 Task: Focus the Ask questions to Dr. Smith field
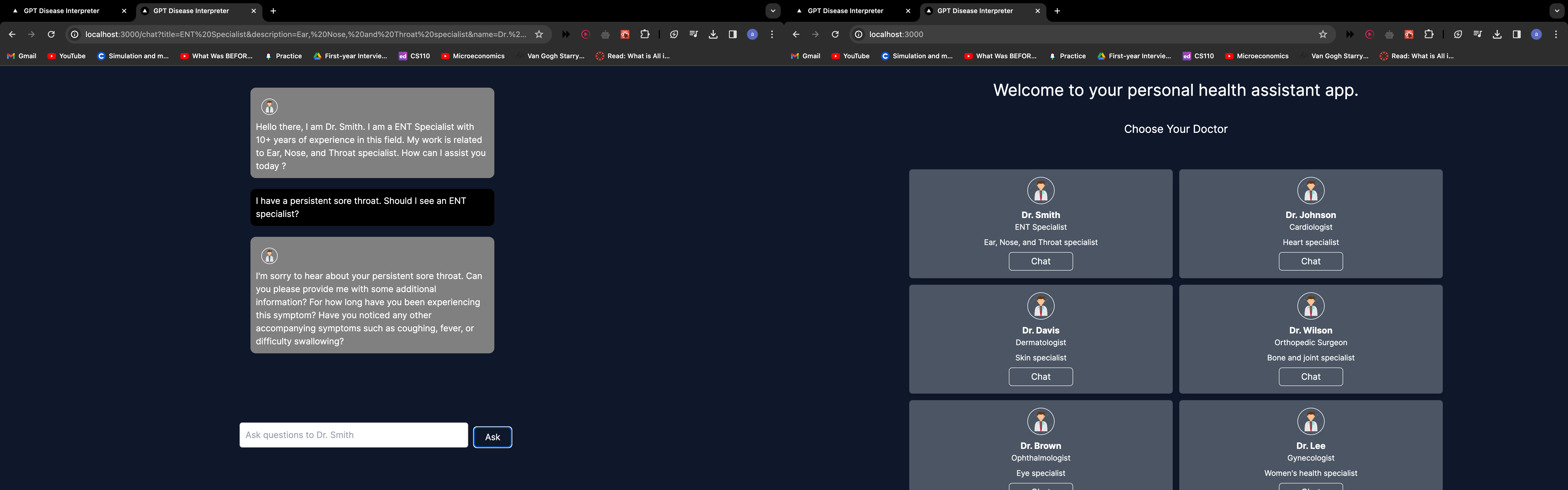click(353, 435)
